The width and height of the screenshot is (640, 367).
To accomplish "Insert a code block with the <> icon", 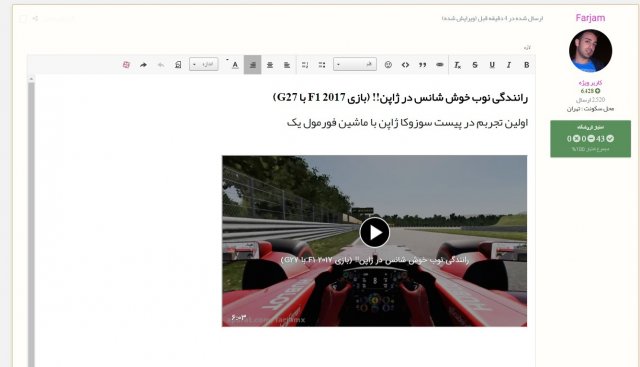I will click(x=405, y=65).
